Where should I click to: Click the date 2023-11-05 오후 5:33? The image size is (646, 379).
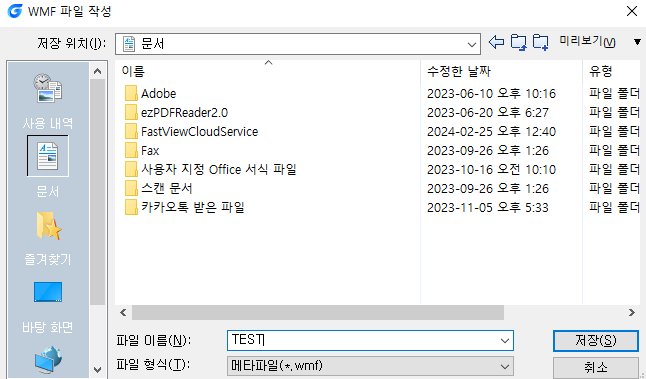[488, 207]
